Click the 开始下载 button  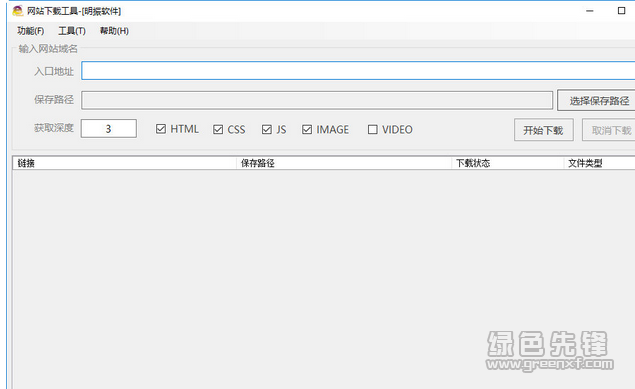tap(543, 130)
